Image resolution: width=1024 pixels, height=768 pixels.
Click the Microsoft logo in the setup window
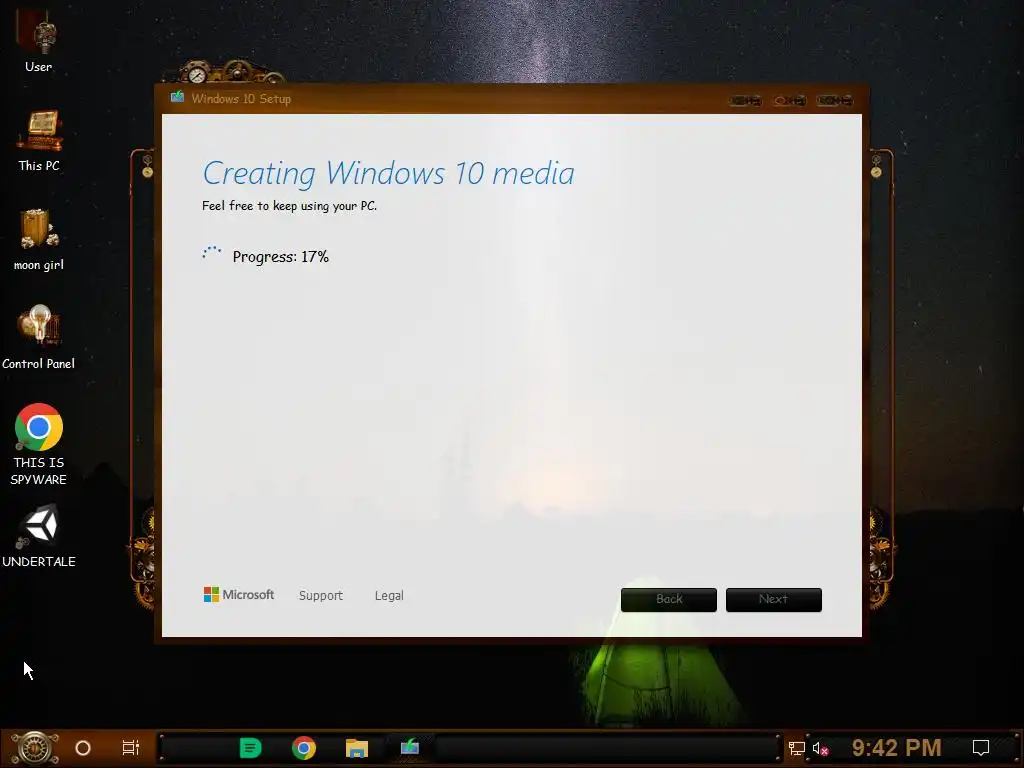click(238, 594)
